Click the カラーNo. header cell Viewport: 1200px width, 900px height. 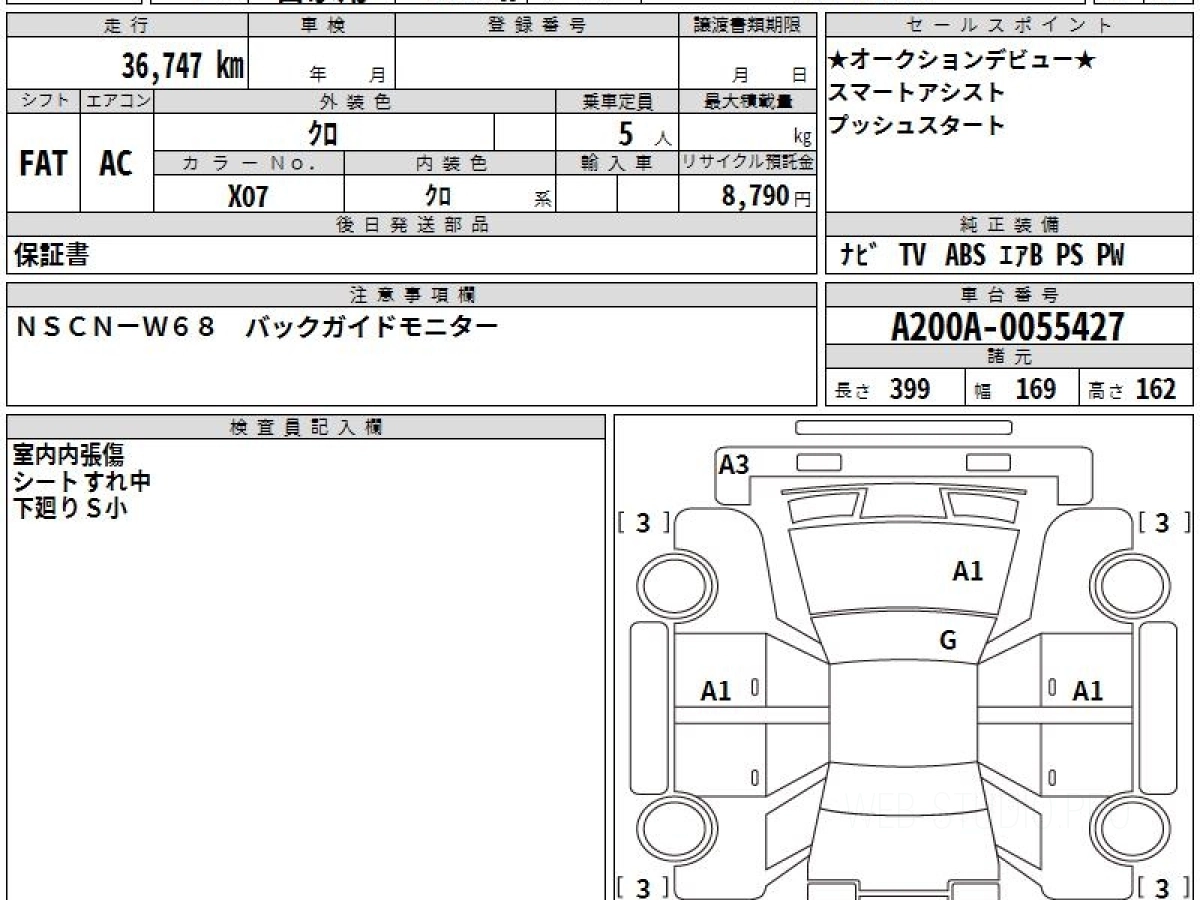coord(249,163)
